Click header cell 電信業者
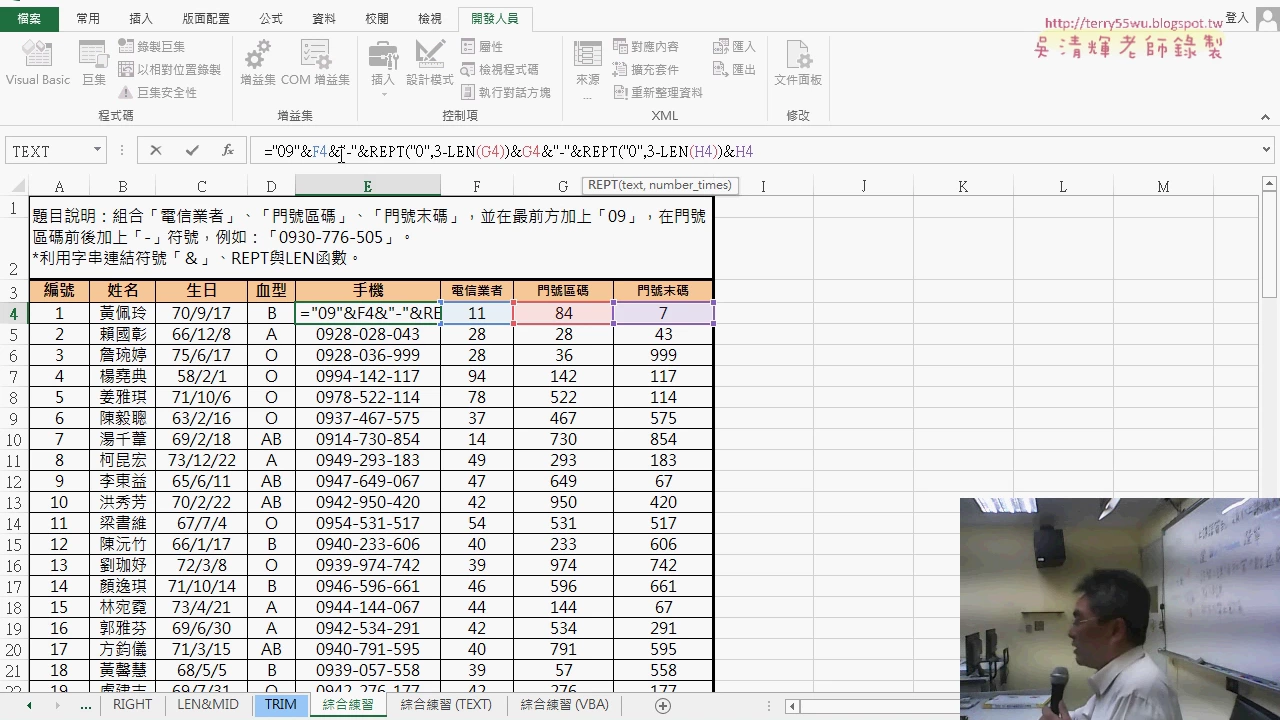The height and width of the screenshot is (720, 1280). tap(477, 291)
